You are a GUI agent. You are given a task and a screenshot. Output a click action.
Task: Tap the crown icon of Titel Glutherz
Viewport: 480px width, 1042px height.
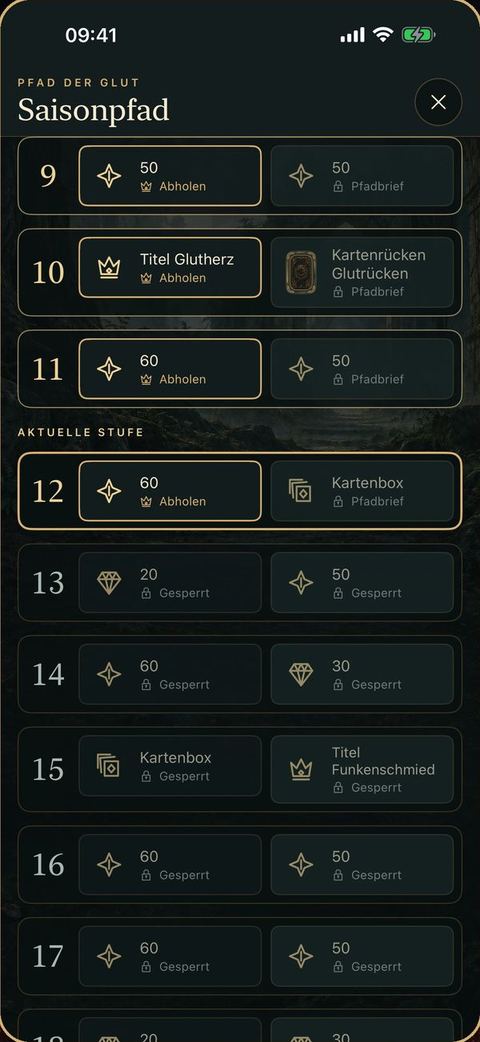[109, 268]
